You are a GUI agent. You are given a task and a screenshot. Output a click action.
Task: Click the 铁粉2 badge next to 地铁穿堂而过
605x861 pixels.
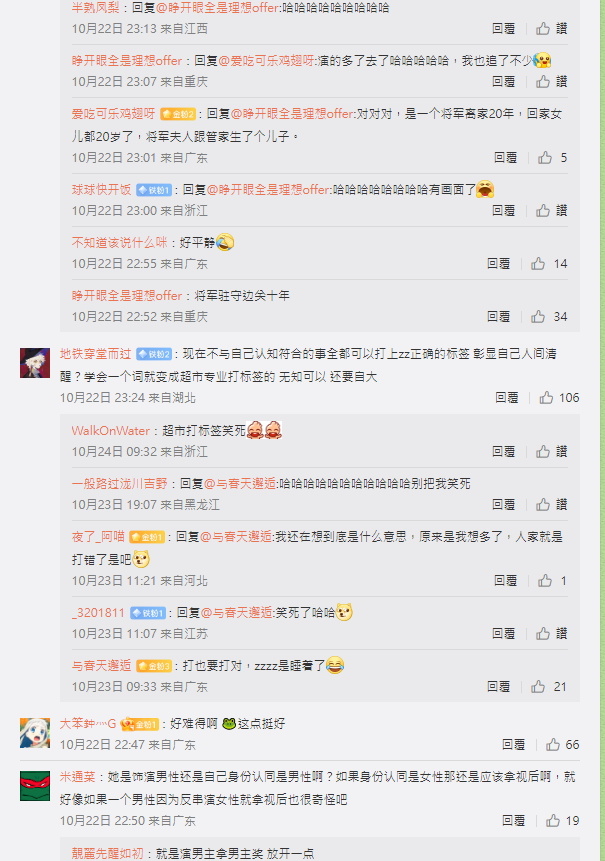[154, 354]
